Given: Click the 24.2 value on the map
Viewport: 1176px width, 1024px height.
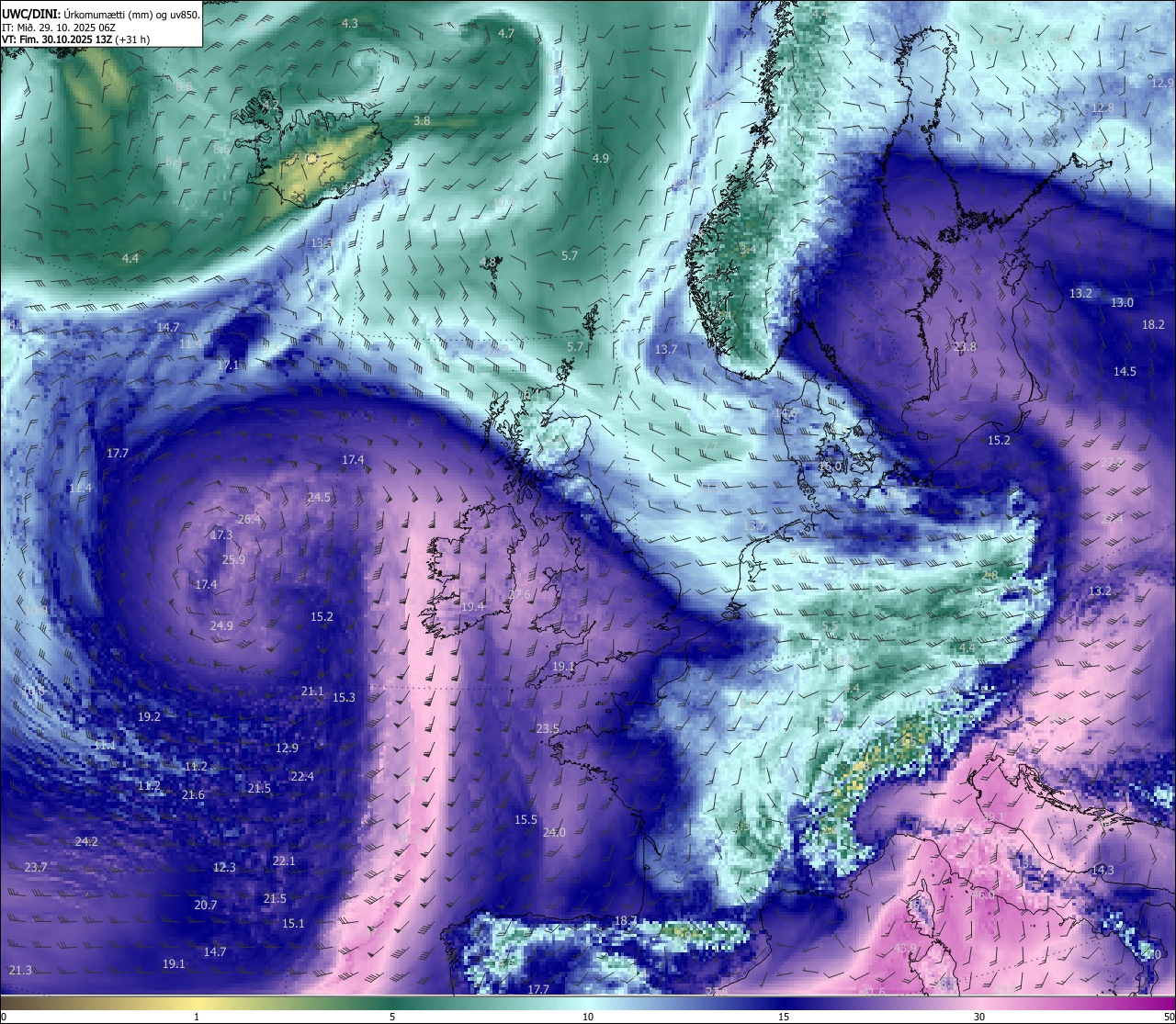Looking at the screenshot, I should coord(86,841).
